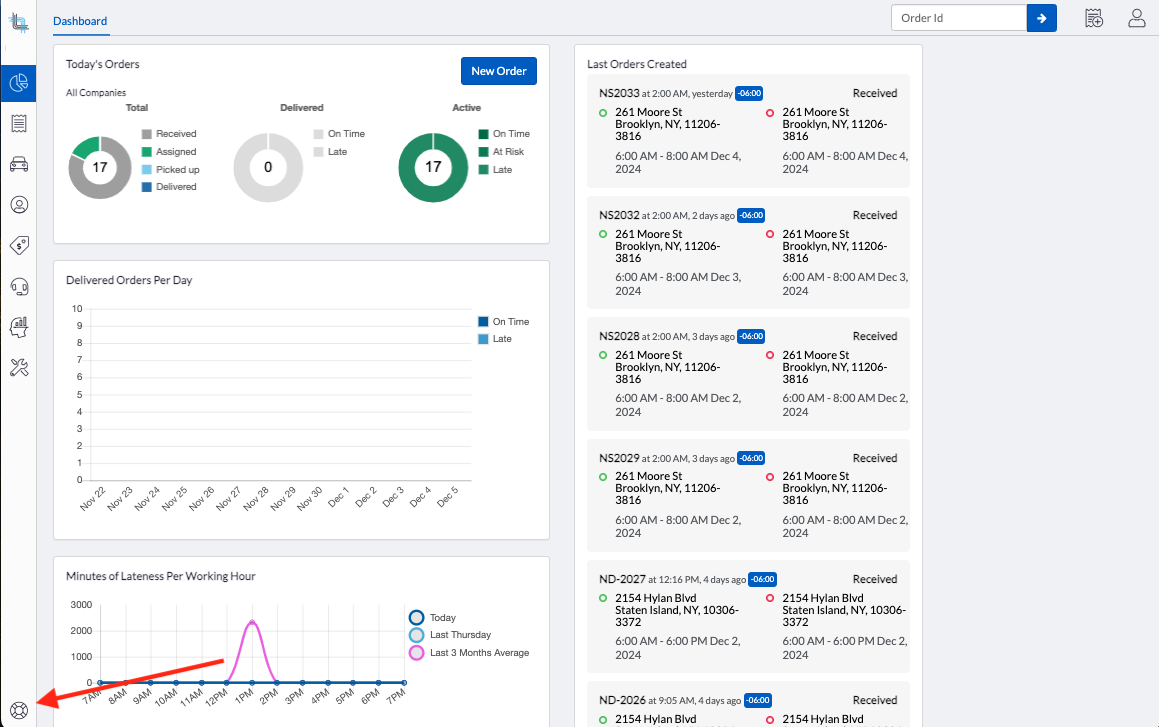Toggle Today series in lateness chart
The height and width of the screenshot is (727, 1159).
coord(432,618)
